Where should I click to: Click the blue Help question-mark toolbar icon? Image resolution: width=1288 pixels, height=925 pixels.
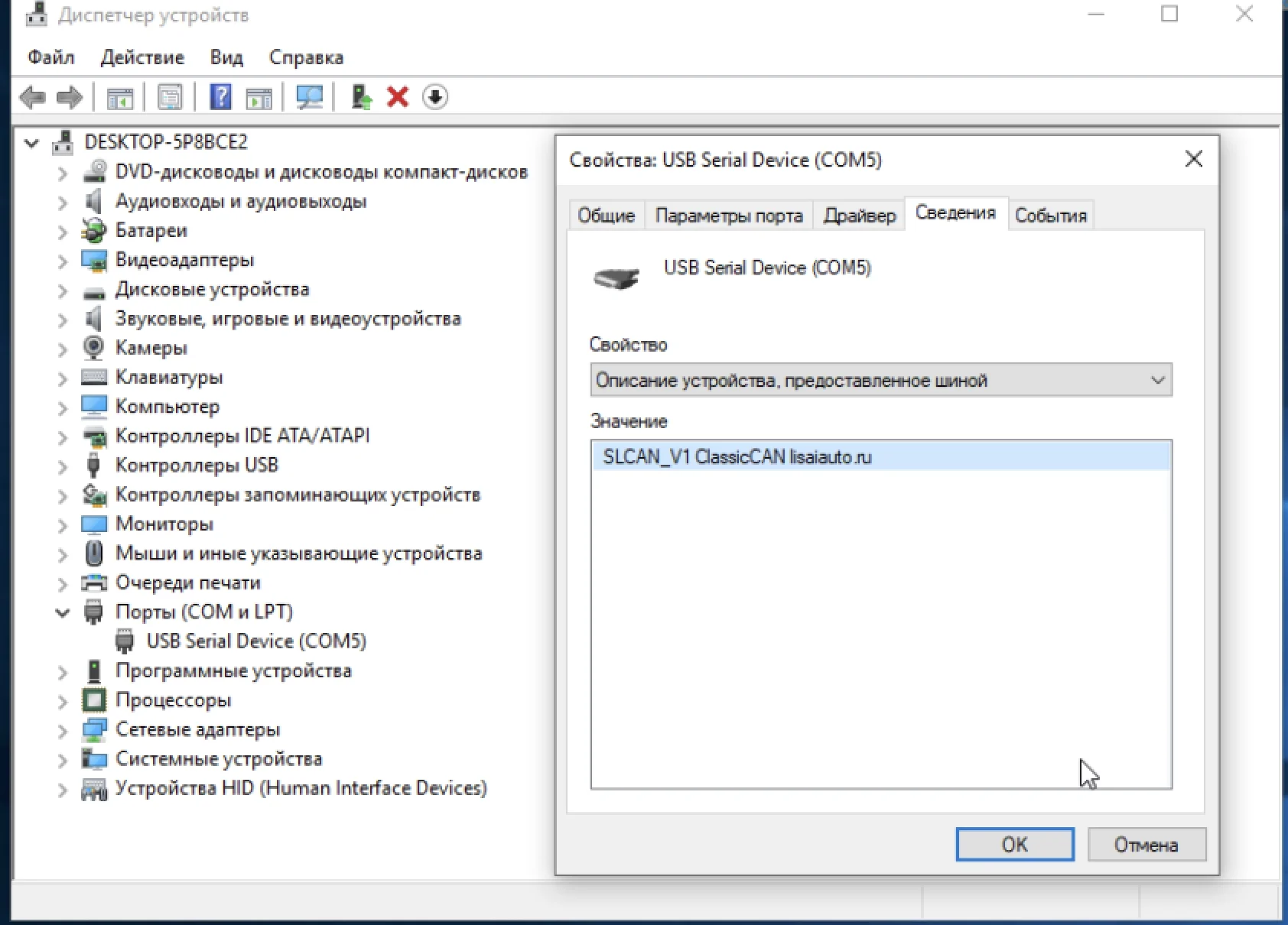220,98
